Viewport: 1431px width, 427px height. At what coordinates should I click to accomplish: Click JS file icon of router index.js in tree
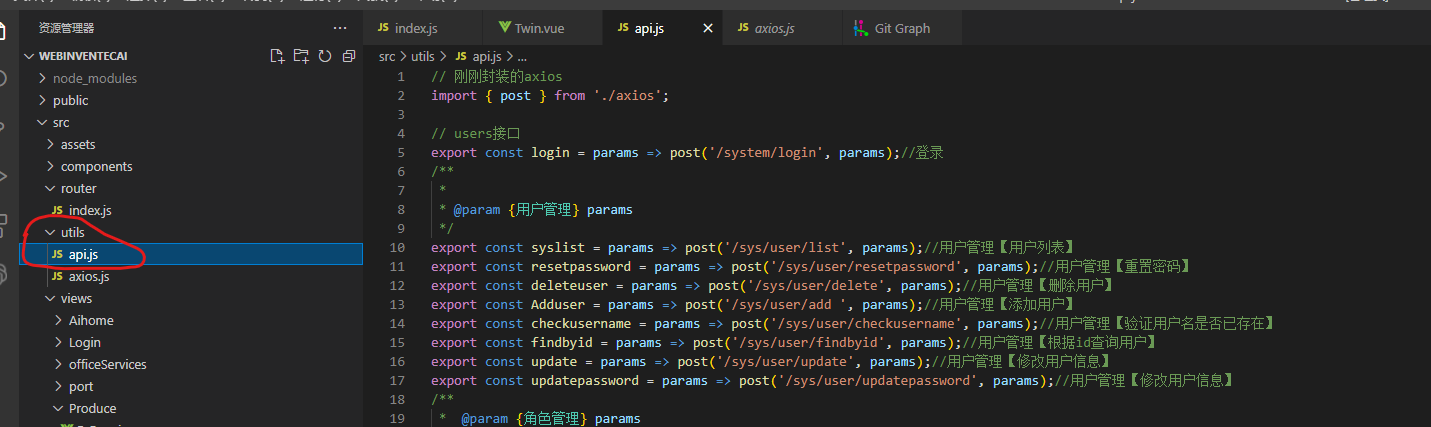[x=57, y=210]
